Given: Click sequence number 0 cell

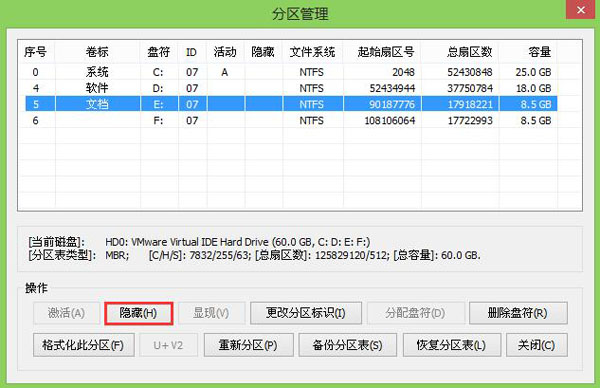Looking at the screenshot, I should coord(36,72).
